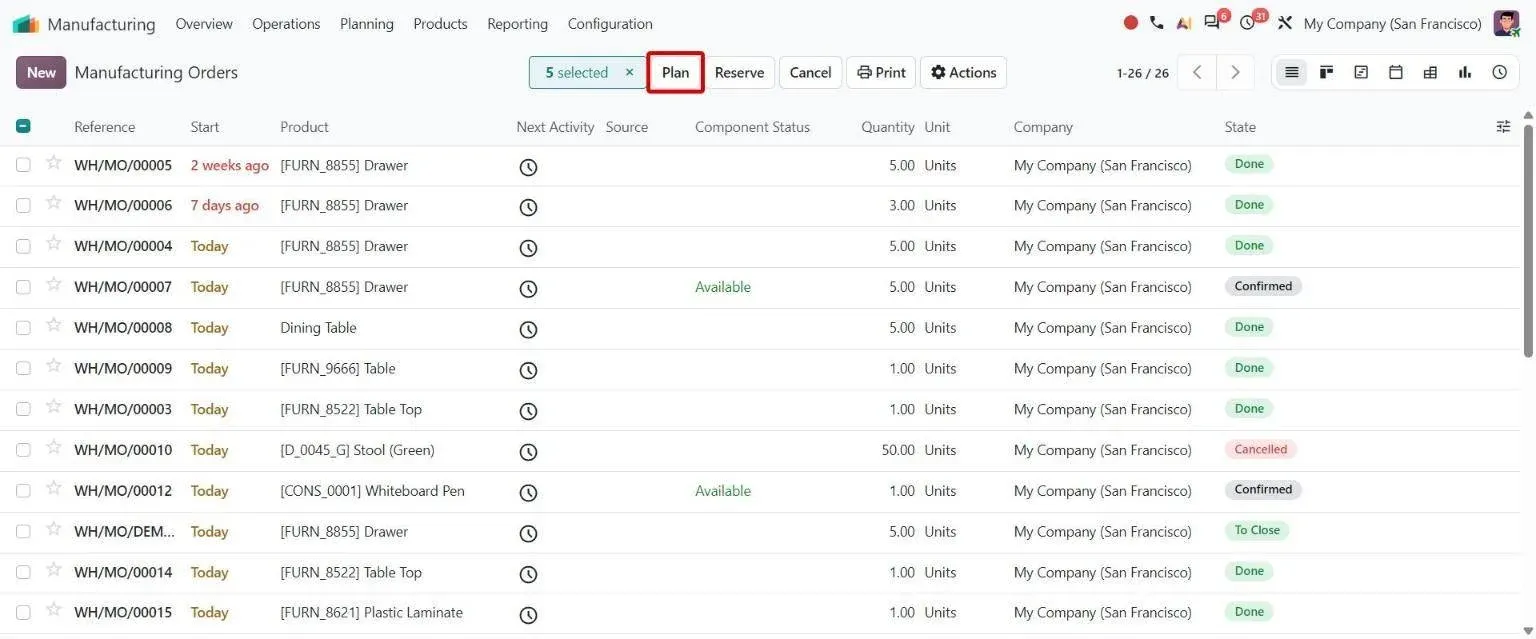This screenshot has height=639, width=1536.
Task: Open the Actions gear dropdown
Action: click(x=963, y=72)
